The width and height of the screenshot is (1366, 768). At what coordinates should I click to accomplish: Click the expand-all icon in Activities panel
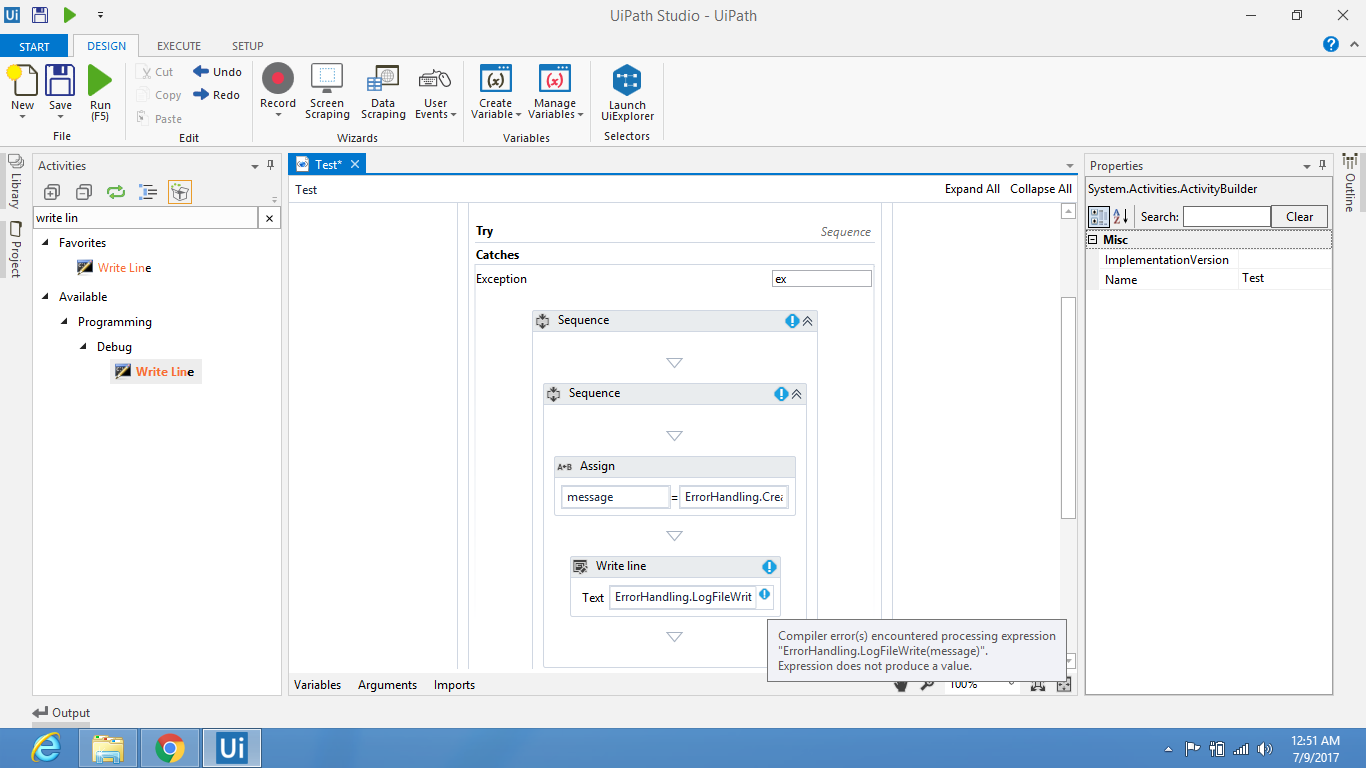[x=51, y=192]
